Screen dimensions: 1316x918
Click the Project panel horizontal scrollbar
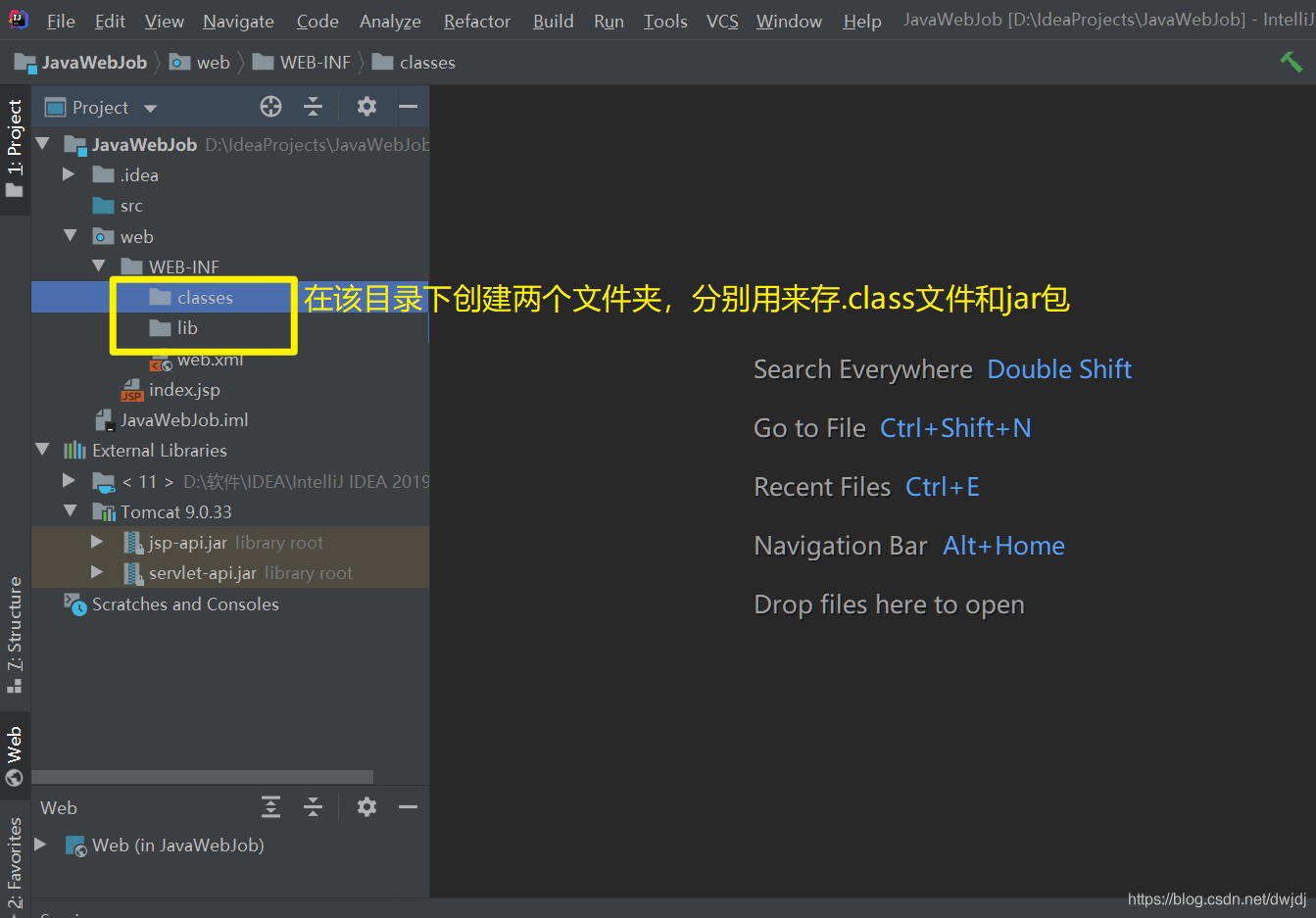click(203, 777)
